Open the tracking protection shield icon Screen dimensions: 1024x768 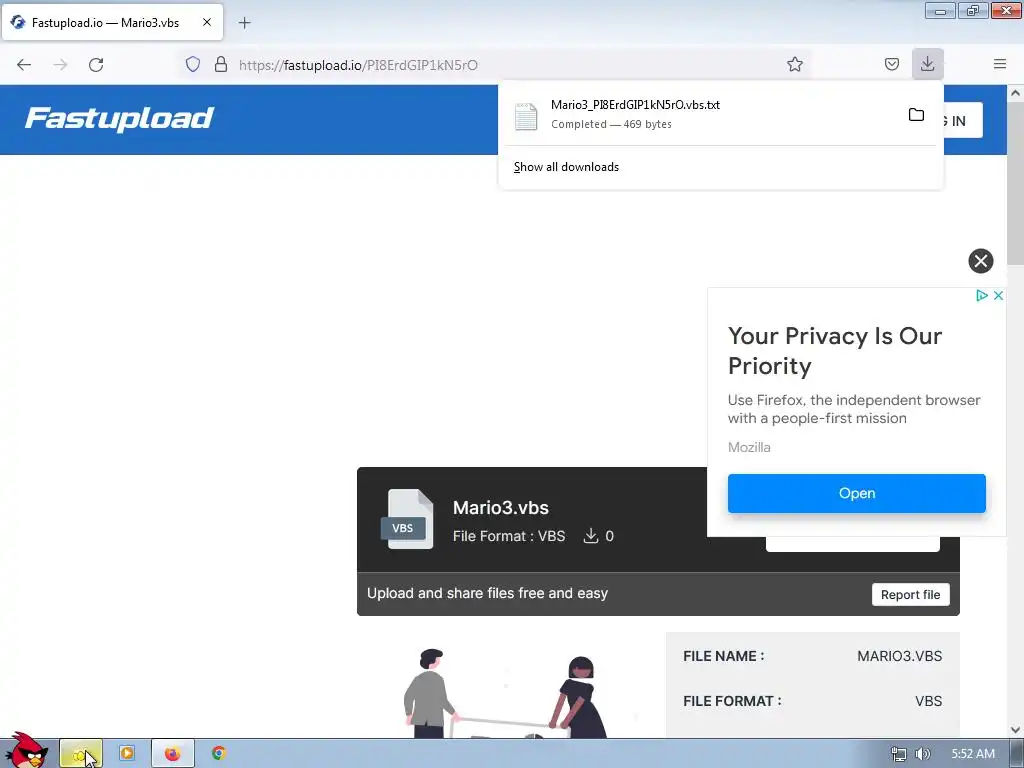[193, 64]
